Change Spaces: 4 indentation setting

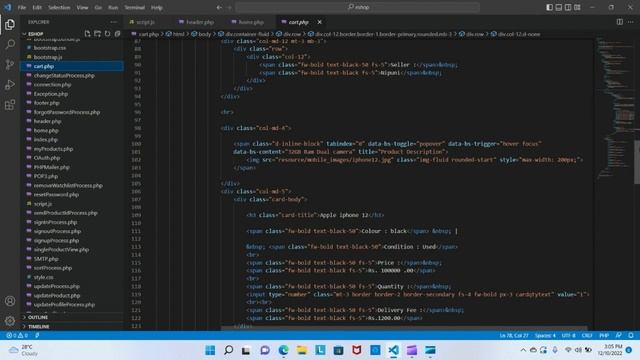coord(545,335)
